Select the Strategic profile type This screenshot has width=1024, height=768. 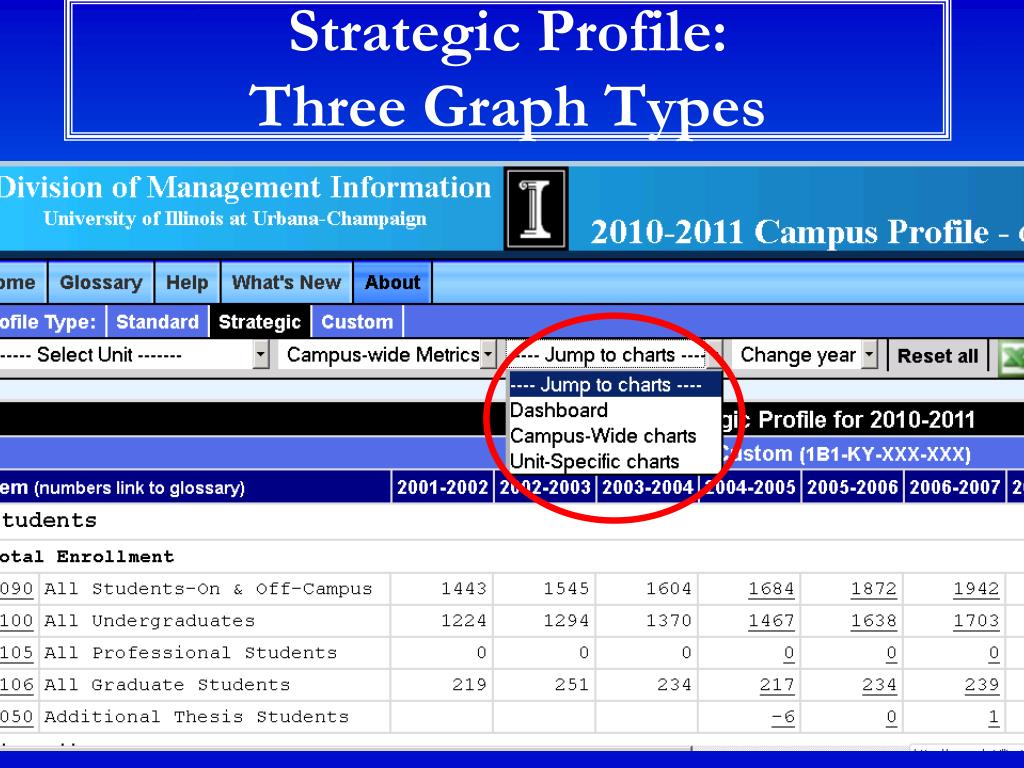[x=260, y=322]
